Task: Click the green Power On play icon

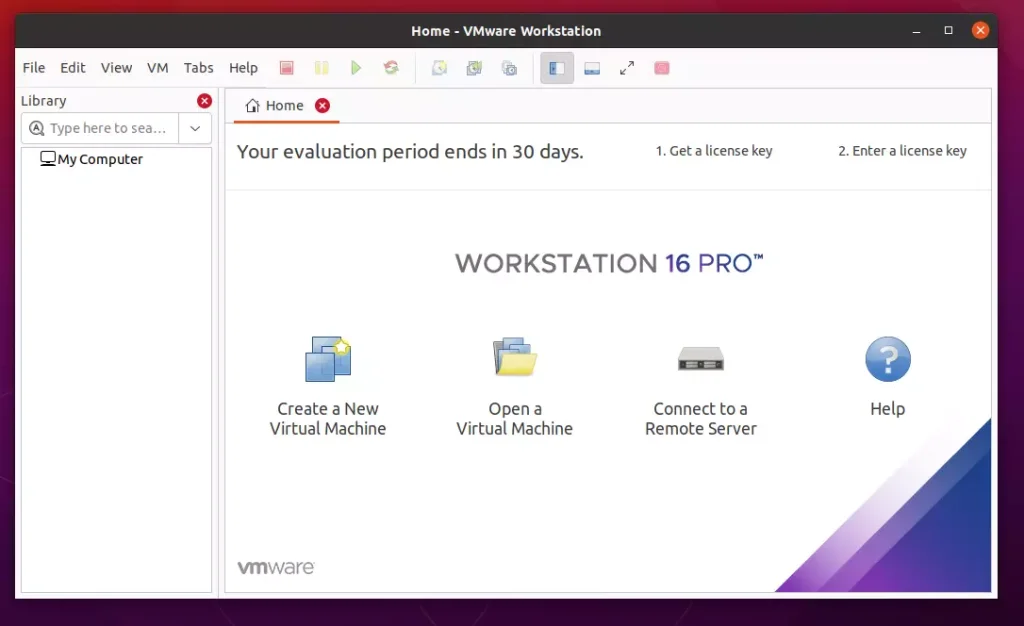Action: [356, 68]
